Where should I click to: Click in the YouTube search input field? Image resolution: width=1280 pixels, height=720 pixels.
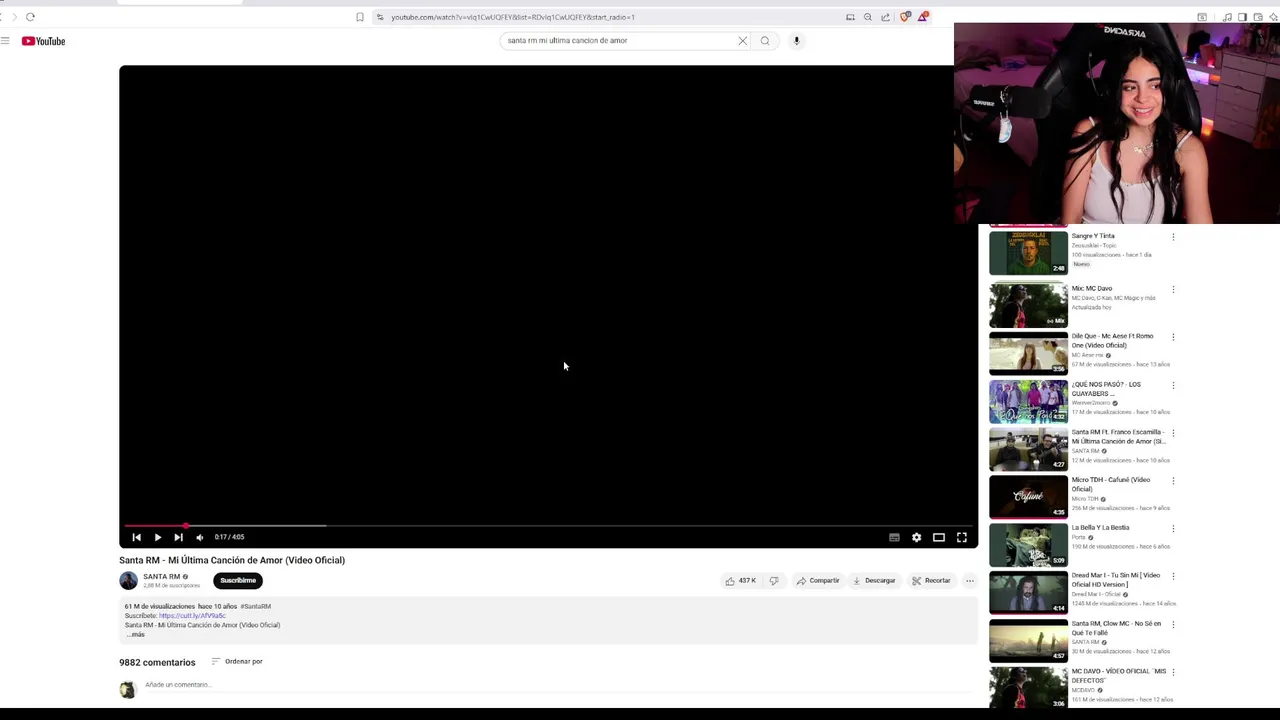[x=620, y=41]
